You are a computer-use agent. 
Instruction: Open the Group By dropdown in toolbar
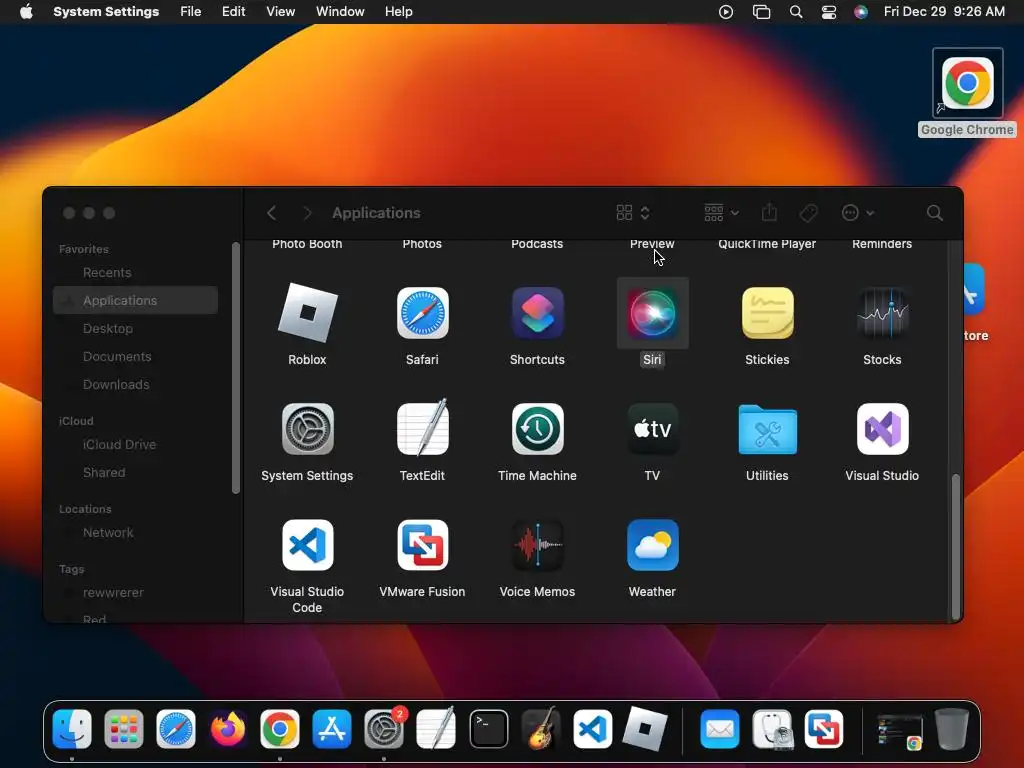pos(722,213)
